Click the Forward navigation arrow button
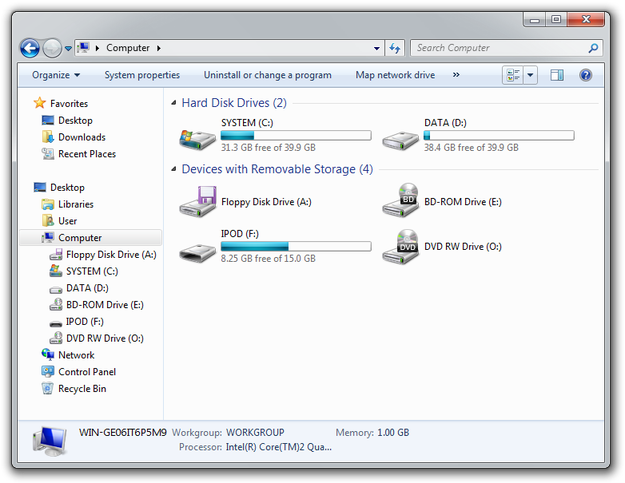This screenshot has height=483, width=625. tap(52, 48)
